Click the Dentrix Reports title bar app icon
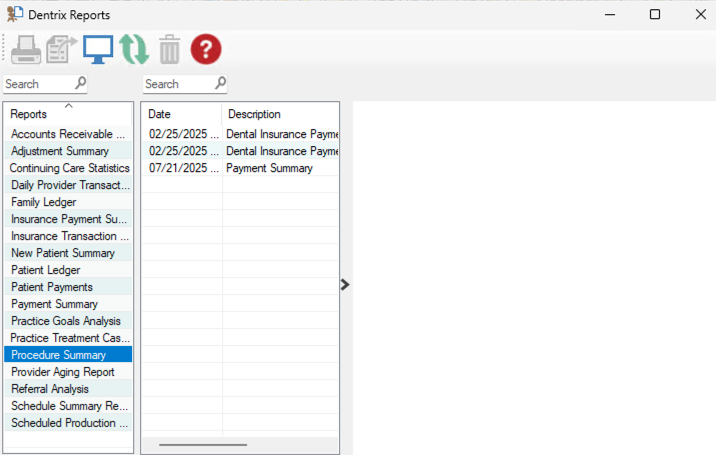This screenshot has width=716, height=455. (15, 15)
